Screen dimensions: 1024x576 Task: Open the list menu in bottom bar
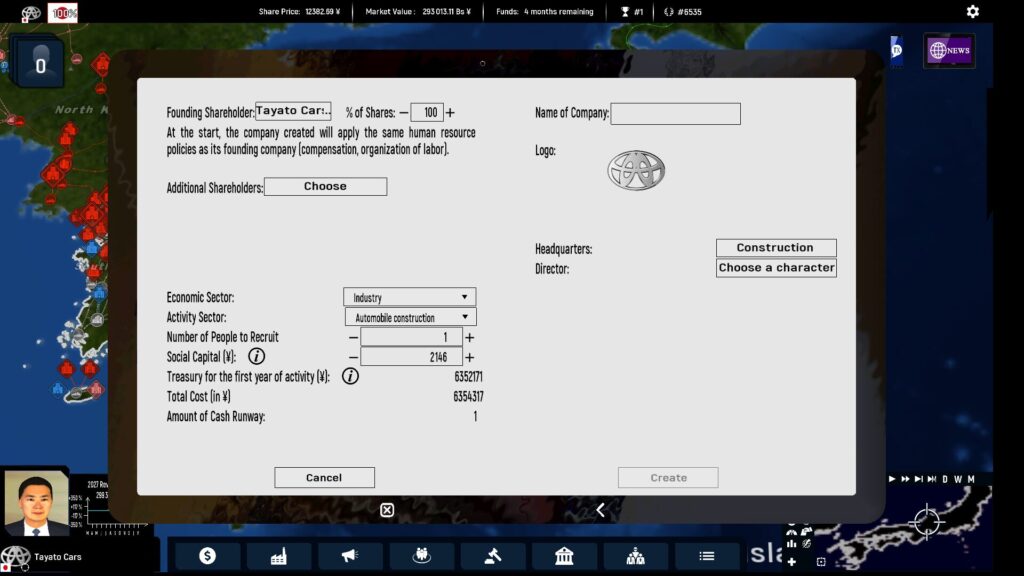click(707, 556)
